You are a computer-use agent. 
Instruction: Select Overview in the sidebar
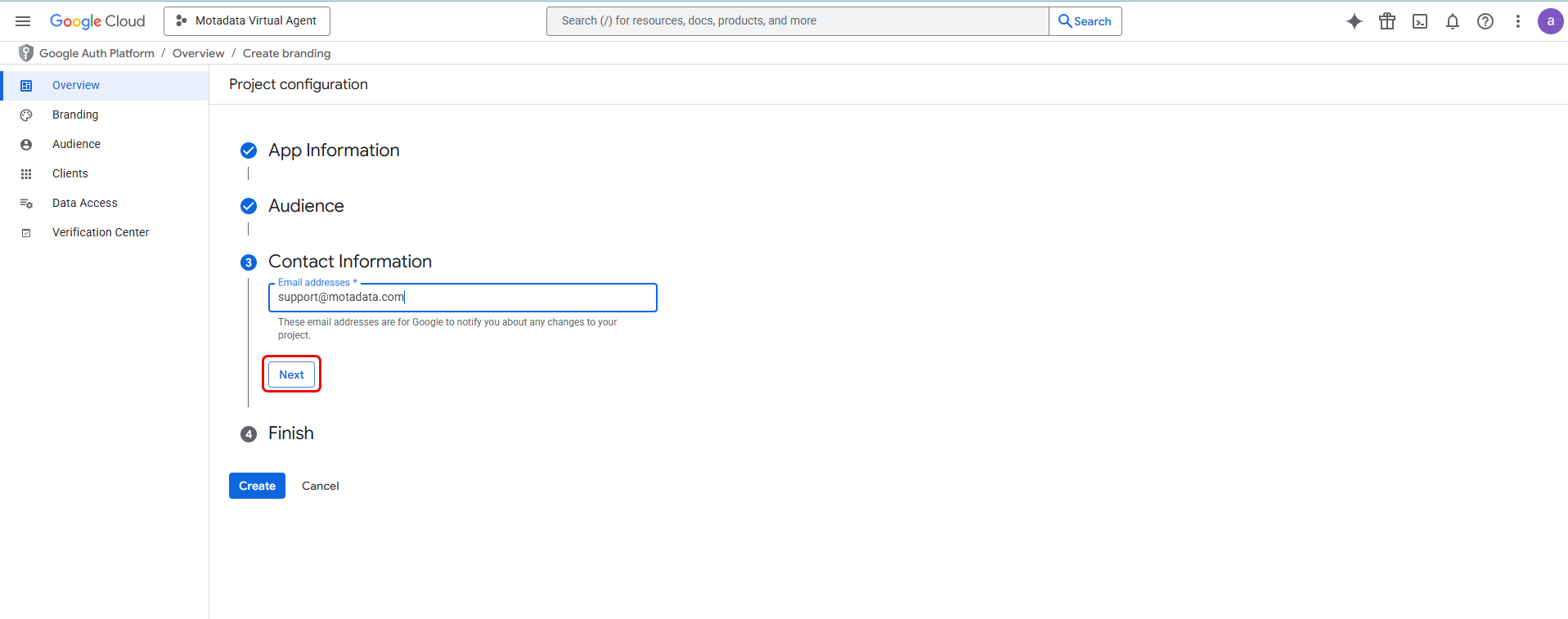pyautogui.click(x=105, y=85)
